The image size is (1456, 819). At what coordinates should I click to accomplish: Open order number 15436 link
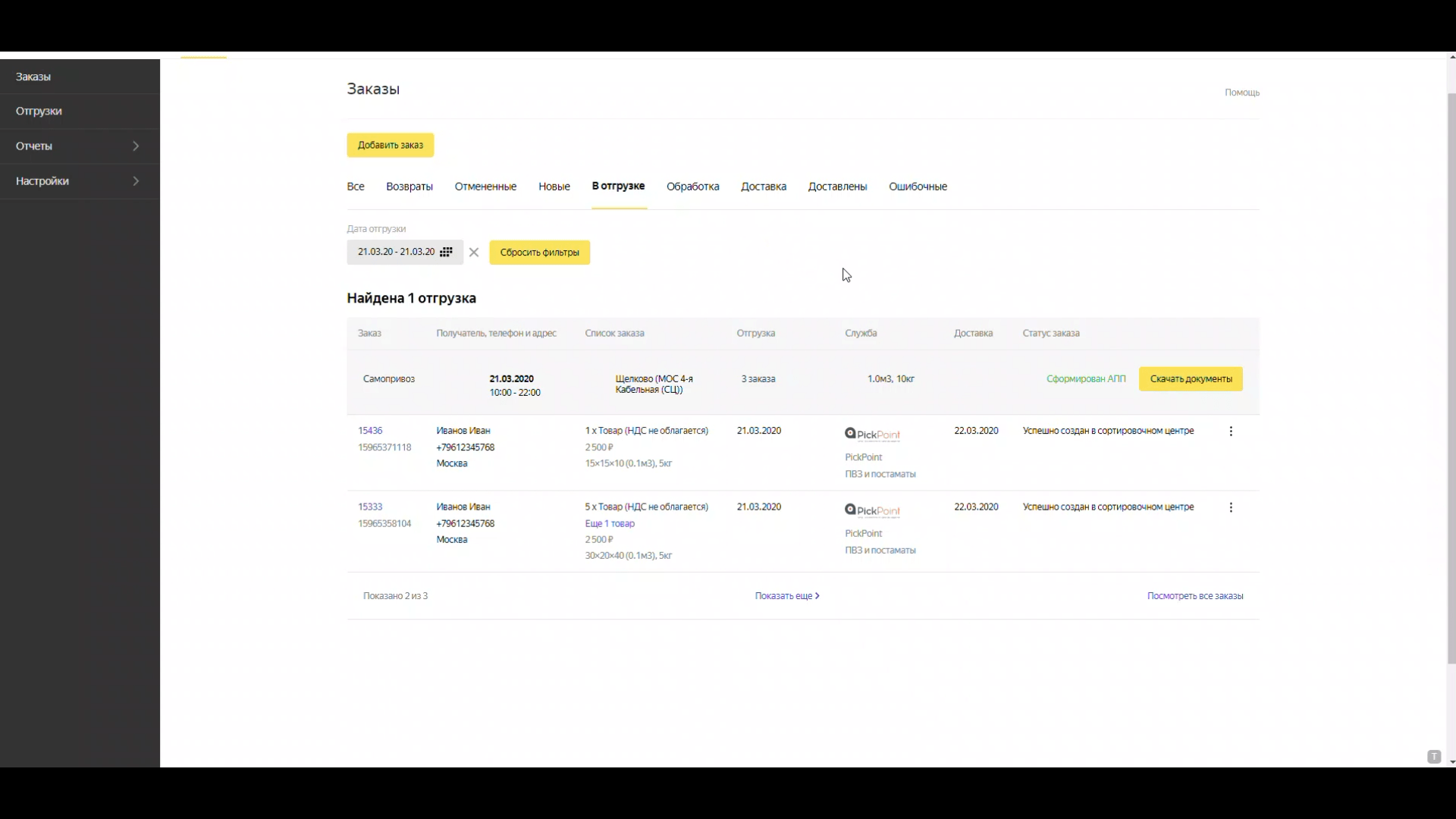click(x=370, y=431)
